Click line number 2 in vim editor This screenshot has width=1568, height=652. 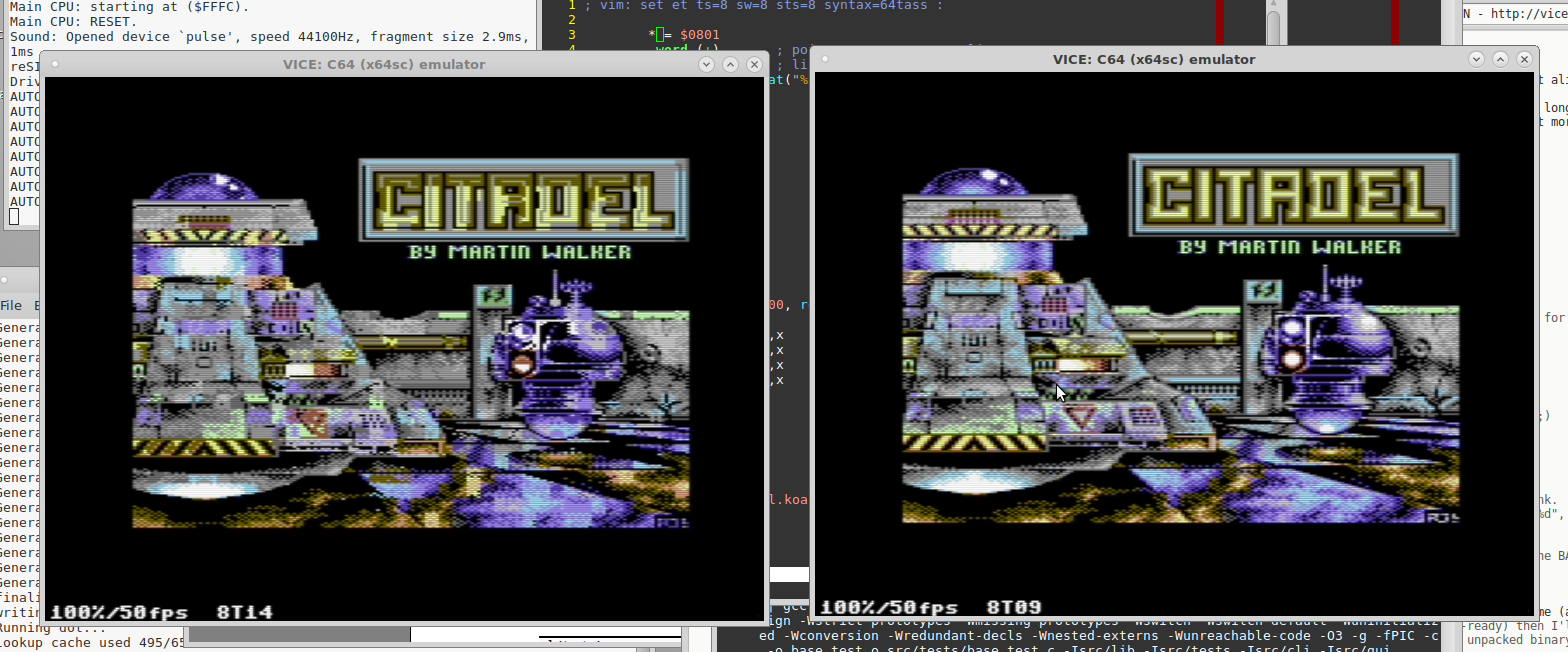pos(572,19)
